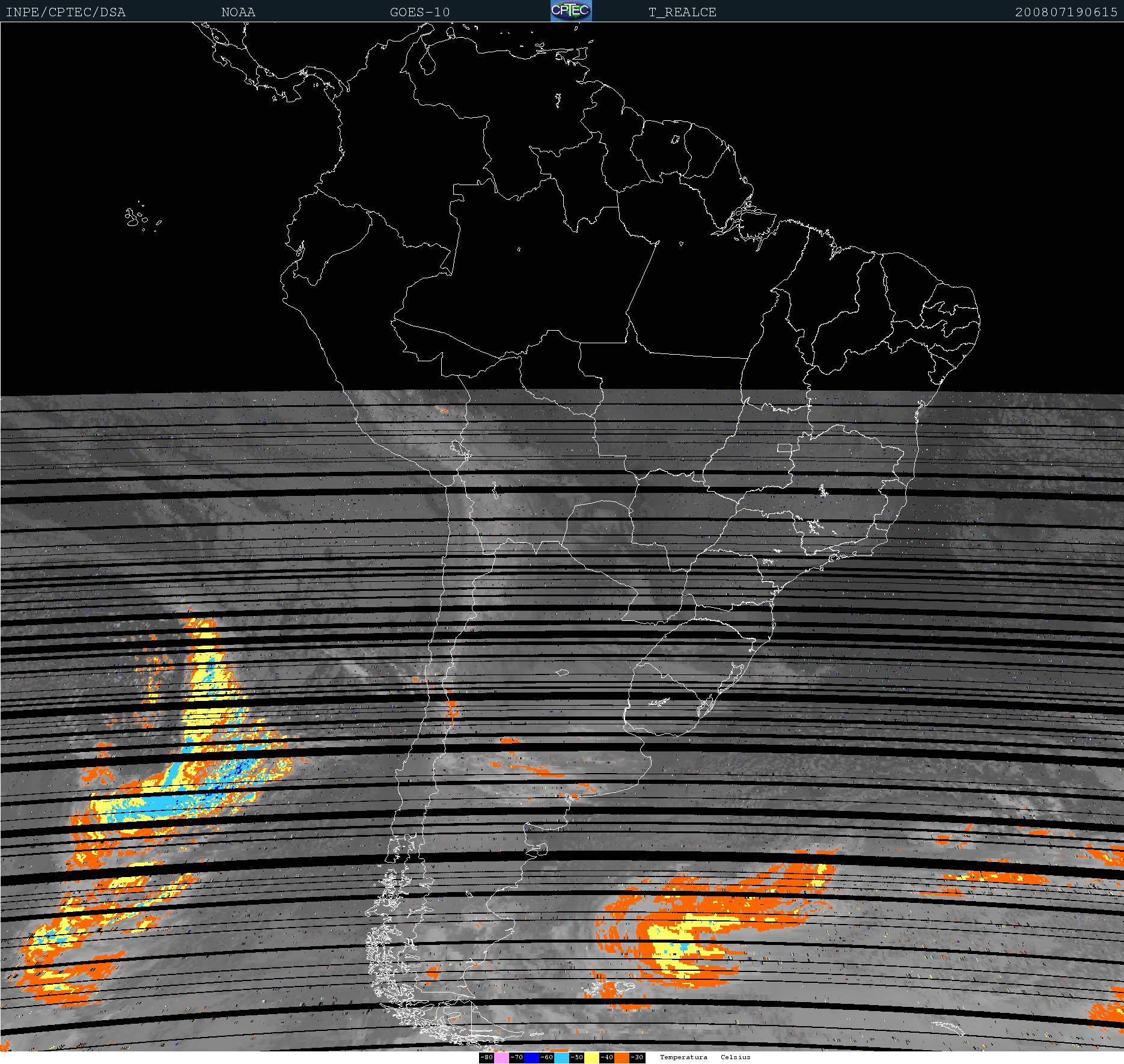
Task: Select the orange legend color swatch
Action: (x=622, y=1057)
